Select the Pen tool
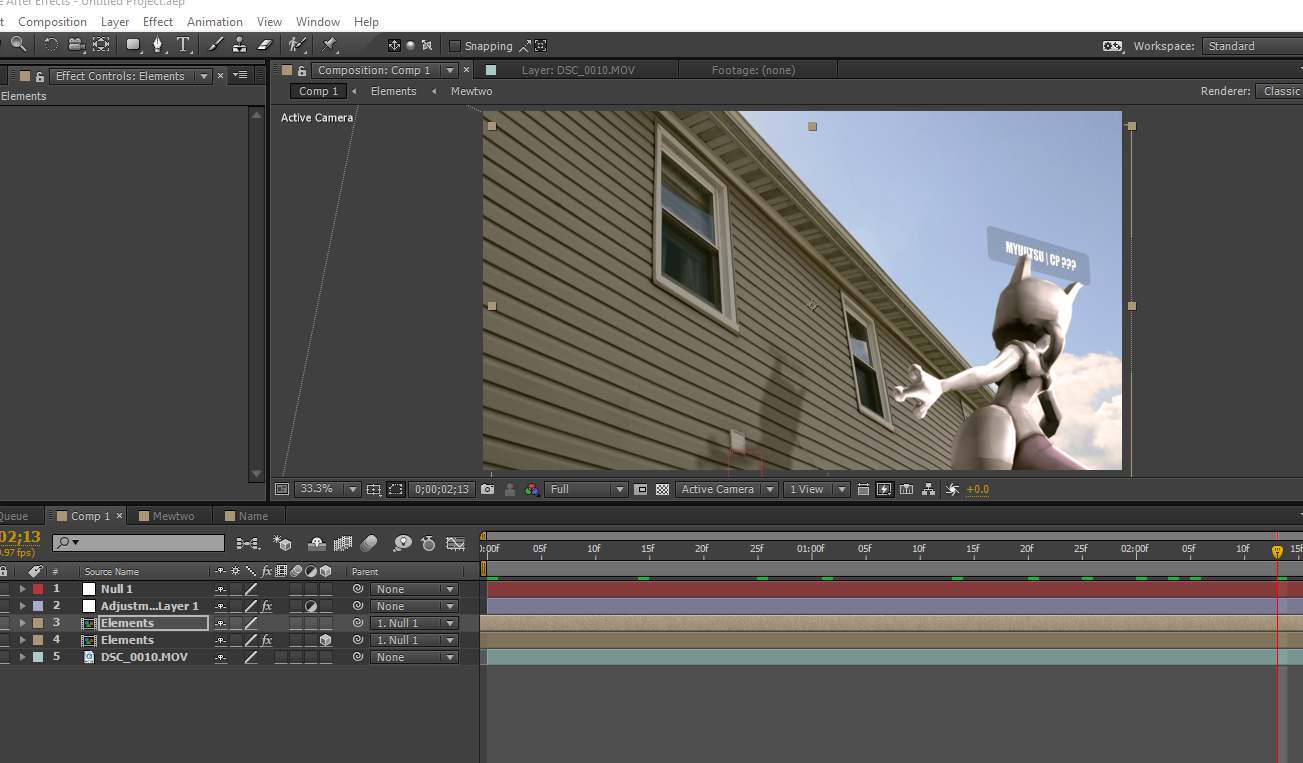This screenshot has height=763, width=1303. (x=158, y=45)
